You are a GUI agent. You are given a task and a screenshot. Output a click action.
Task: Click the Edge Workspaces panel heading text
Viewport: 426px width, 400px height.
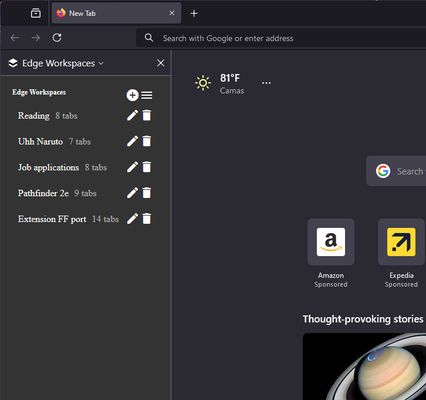click(x=39, y=92)
